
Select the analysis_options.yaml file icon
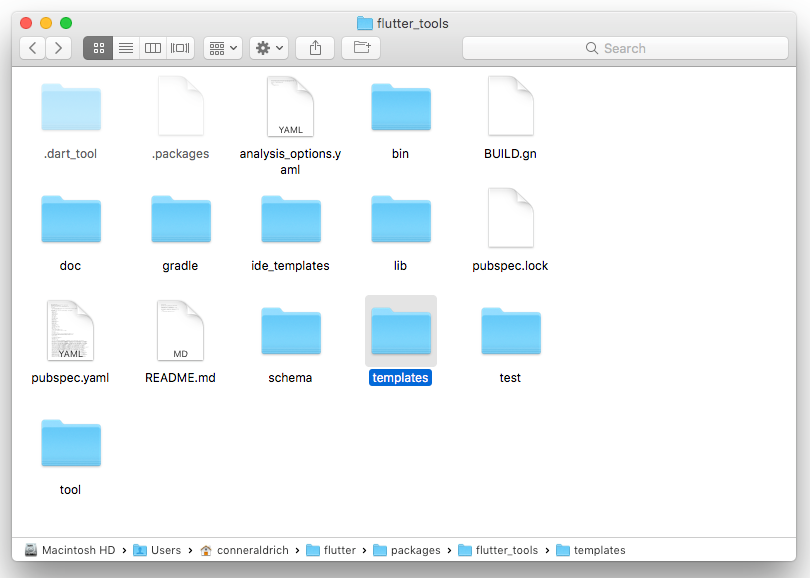click(290, 106)
